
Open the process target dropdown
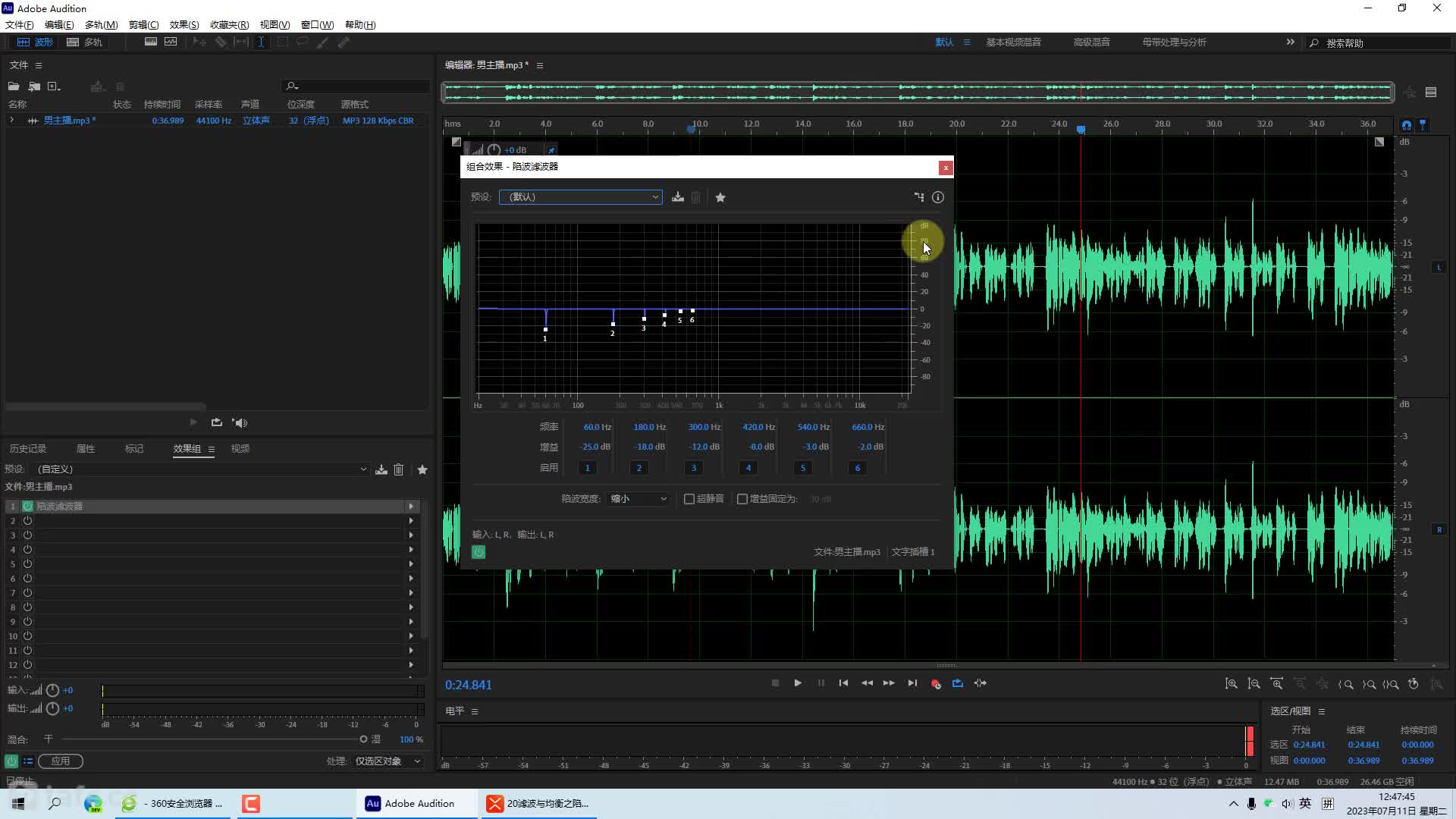point(388,761)
